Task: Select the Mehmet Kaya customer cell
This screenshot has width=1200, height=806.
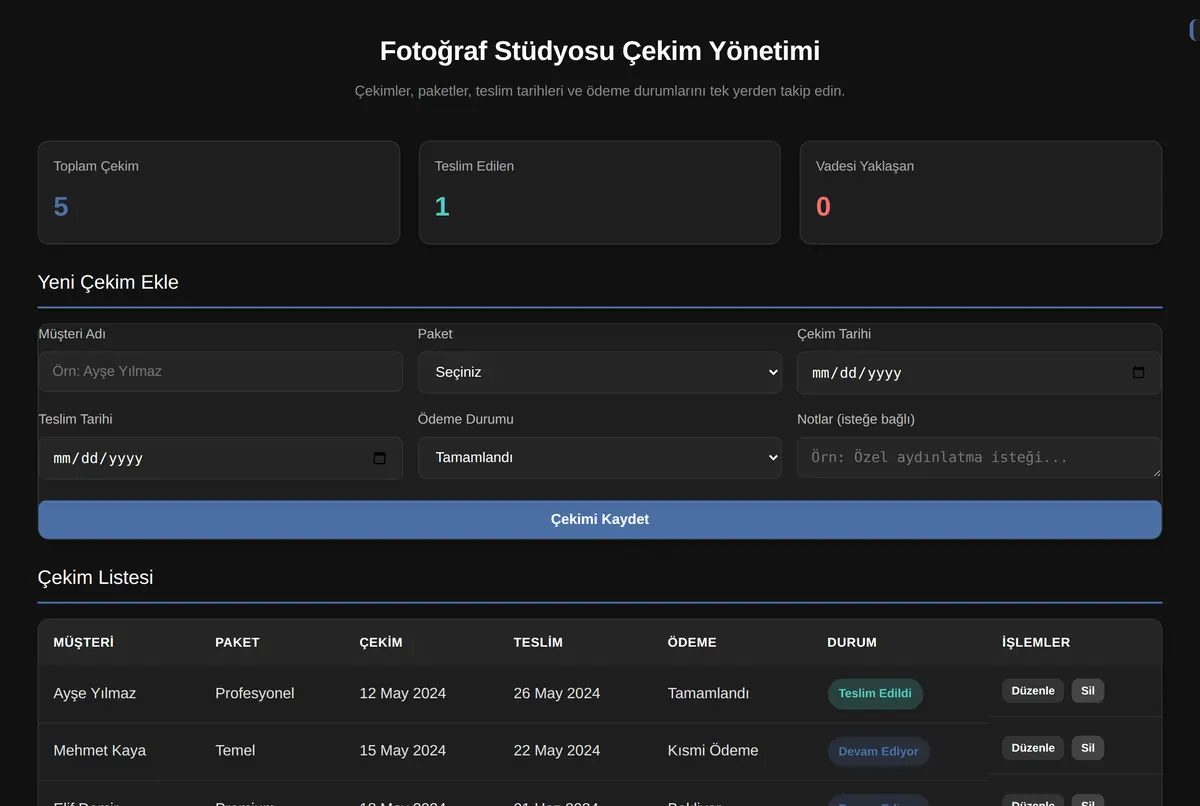Action: (100, 750)
